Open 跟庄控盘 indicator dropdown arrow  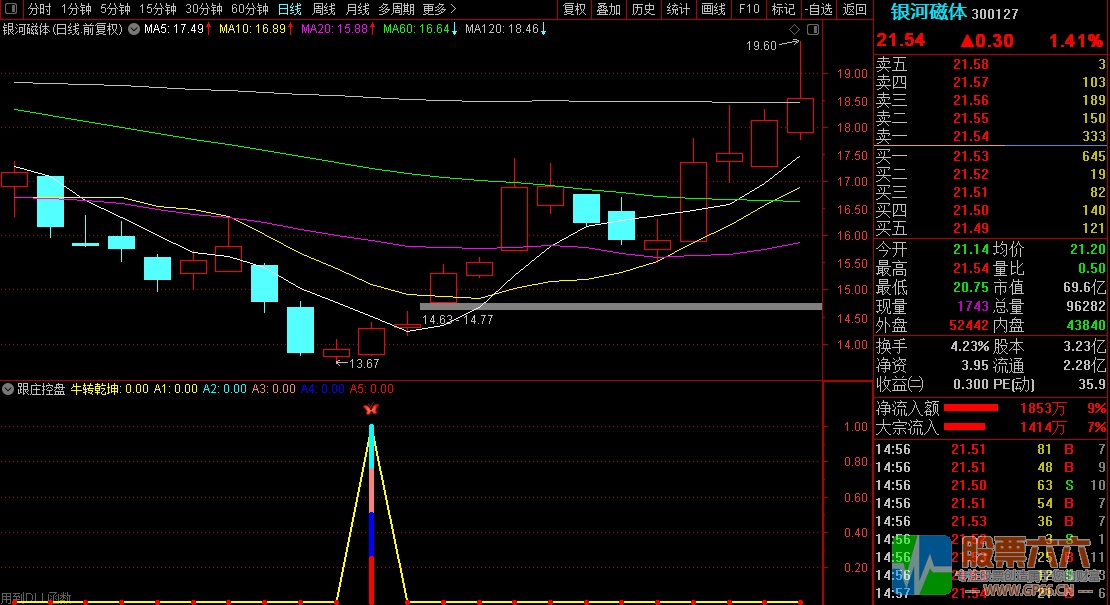coord(8,389)
